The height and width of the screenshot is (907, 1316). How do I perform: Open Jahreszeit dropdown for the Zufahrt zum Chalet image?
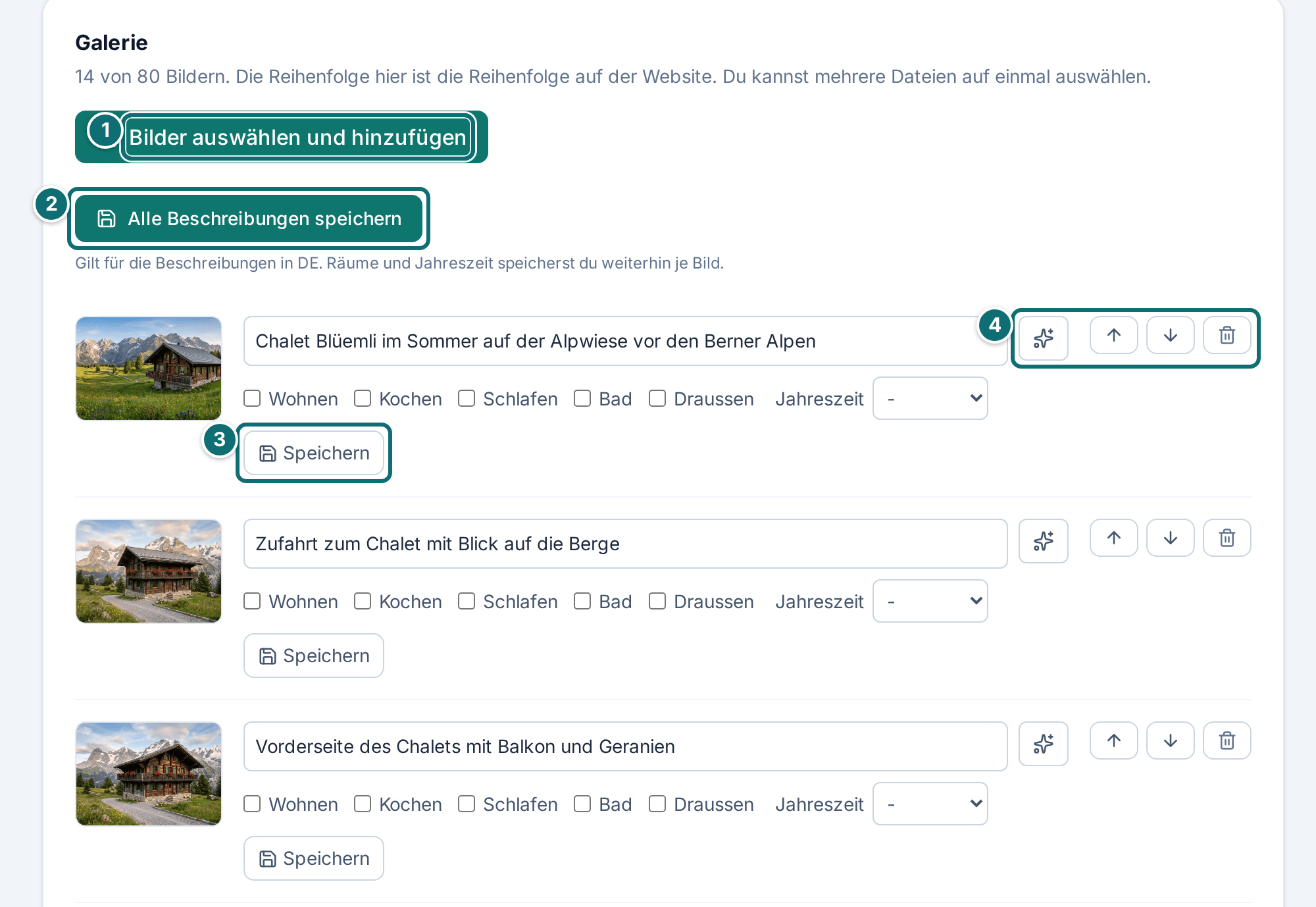(x=930, y=601)
